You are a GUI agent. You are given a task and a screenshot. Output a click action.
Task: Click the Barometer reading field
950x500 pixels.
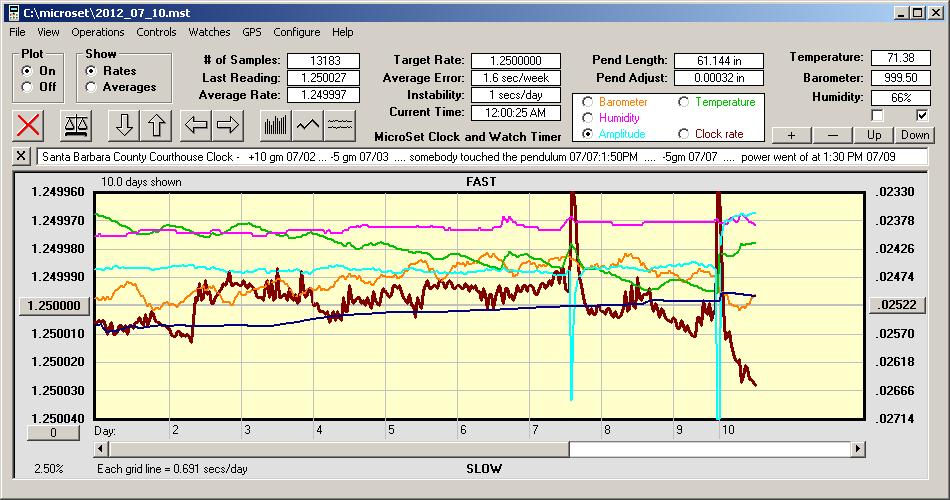[x=900, y=78]
